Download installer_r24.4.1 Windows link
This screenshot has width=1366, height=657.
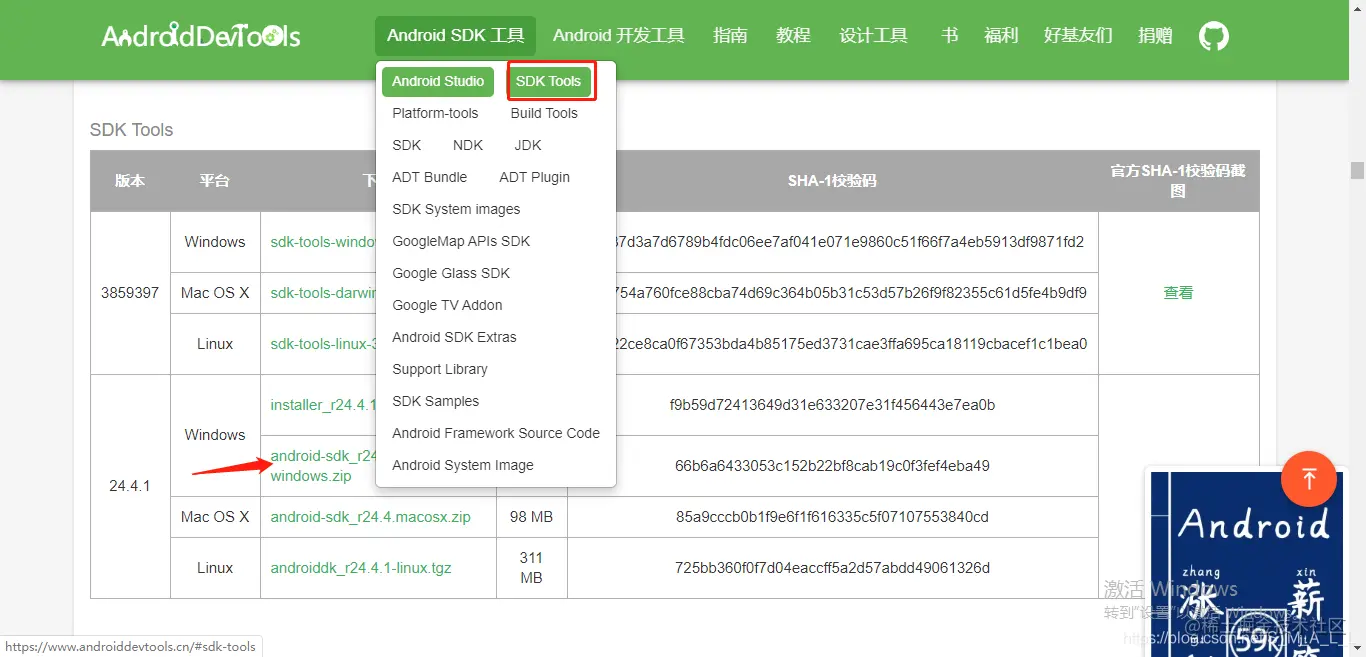323,405
